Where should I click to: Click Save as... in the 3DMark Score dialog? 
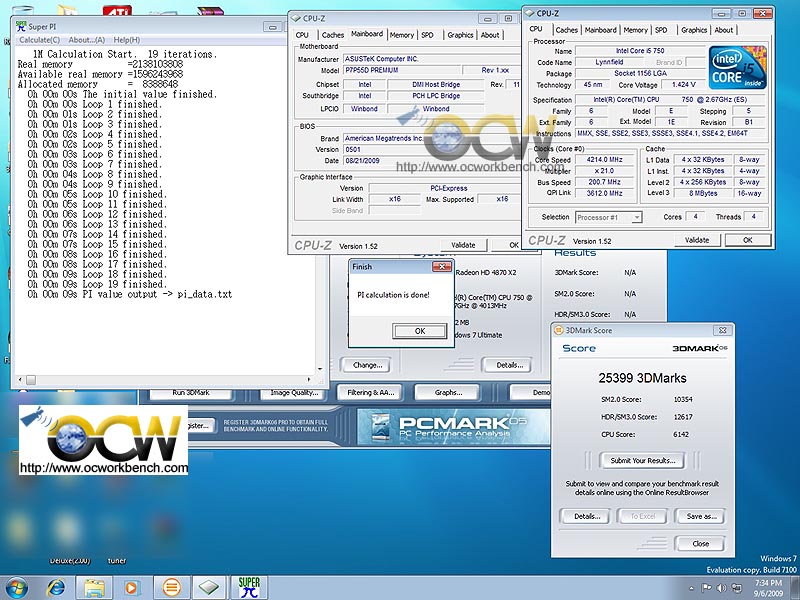[x=702, y=516]
